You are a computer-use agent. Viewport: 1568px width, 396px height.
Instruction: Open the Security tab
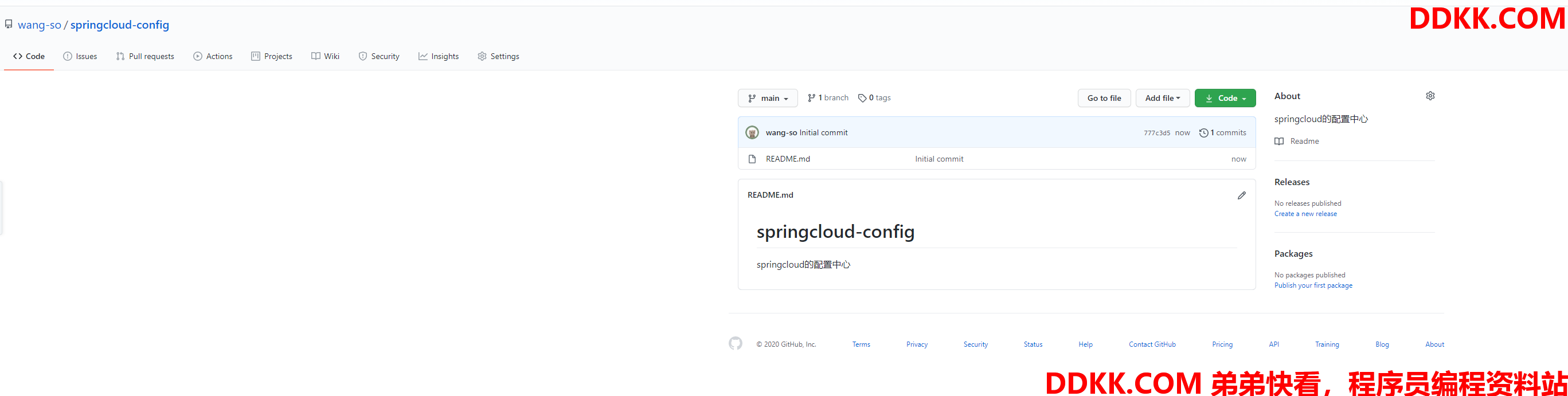click(x=379, y=56)
